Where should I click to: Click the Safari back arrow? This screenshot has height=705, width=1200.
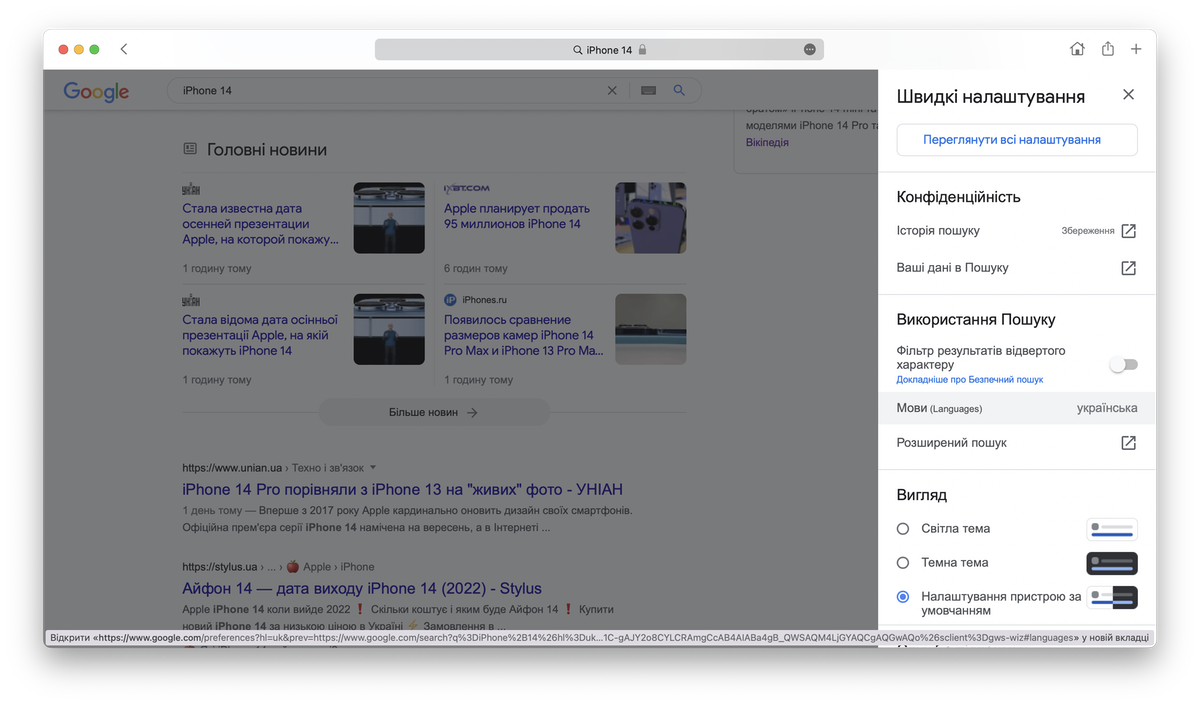[124, 49]
